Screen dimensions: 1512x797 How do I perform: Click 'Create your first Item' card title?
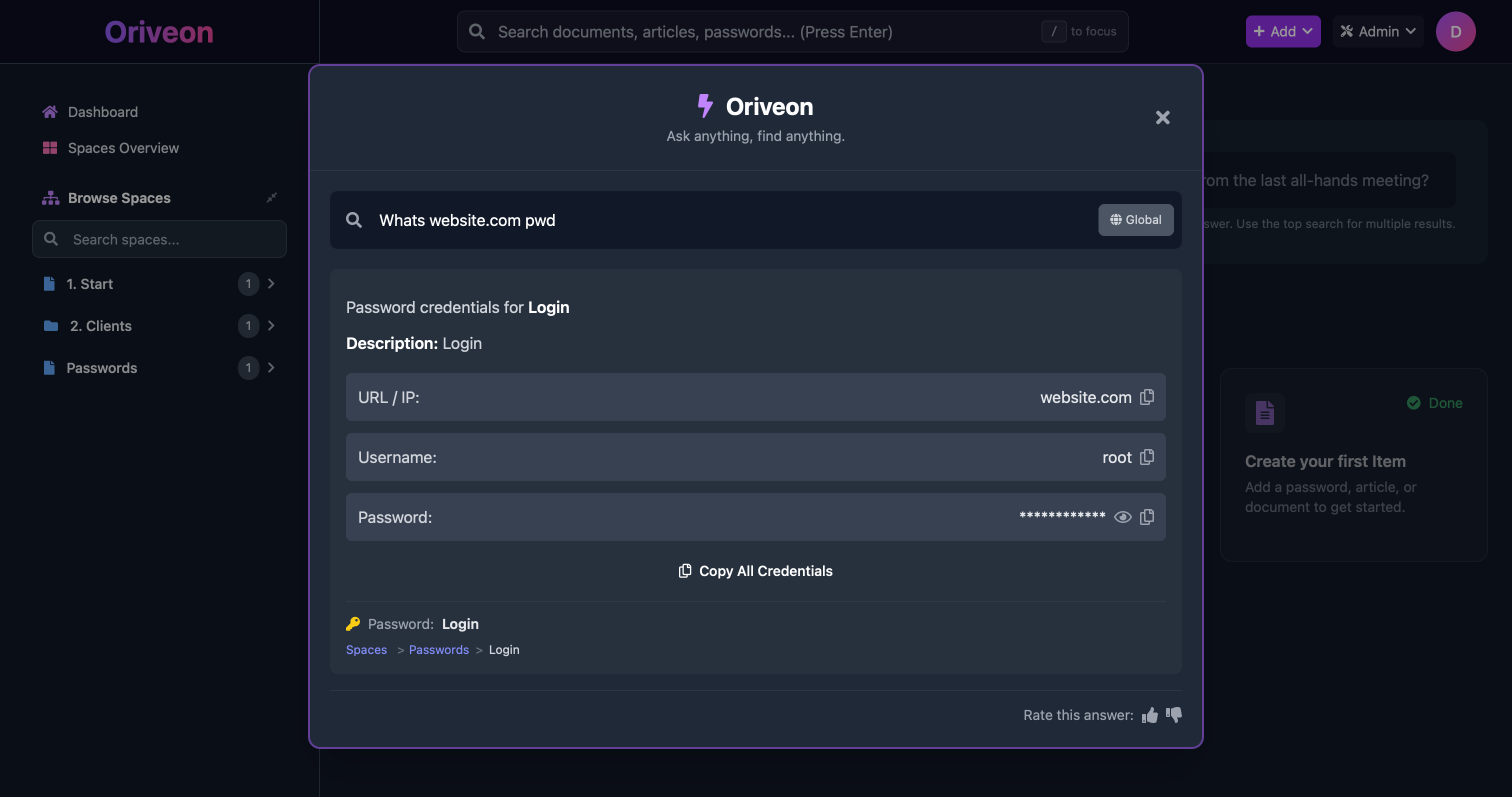1325,461
